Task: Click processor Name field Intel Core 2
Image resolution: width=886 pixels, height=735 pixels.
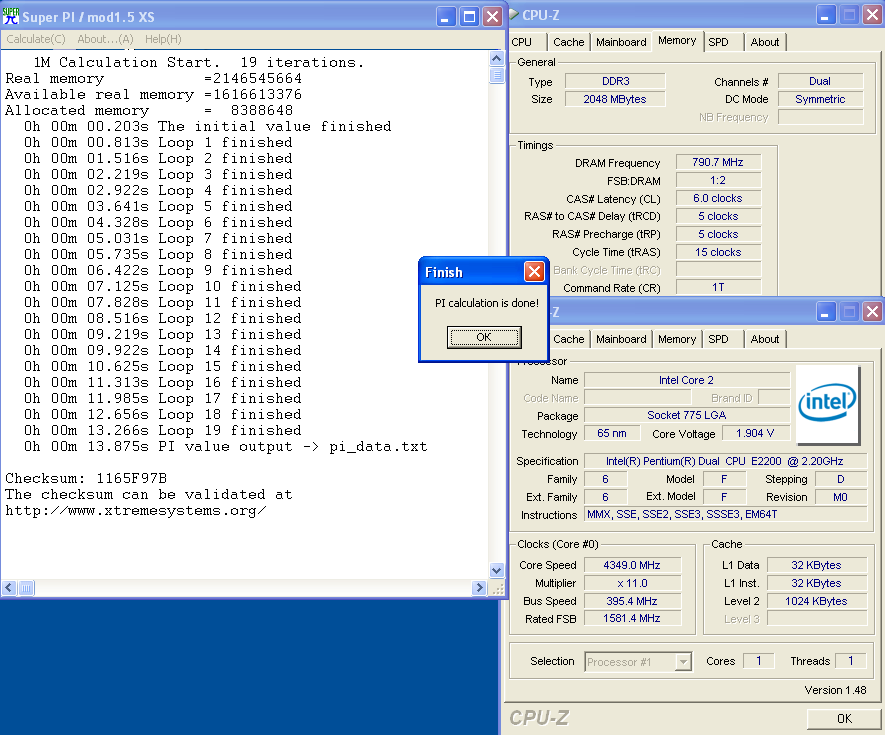Action: tap(687, 380)
